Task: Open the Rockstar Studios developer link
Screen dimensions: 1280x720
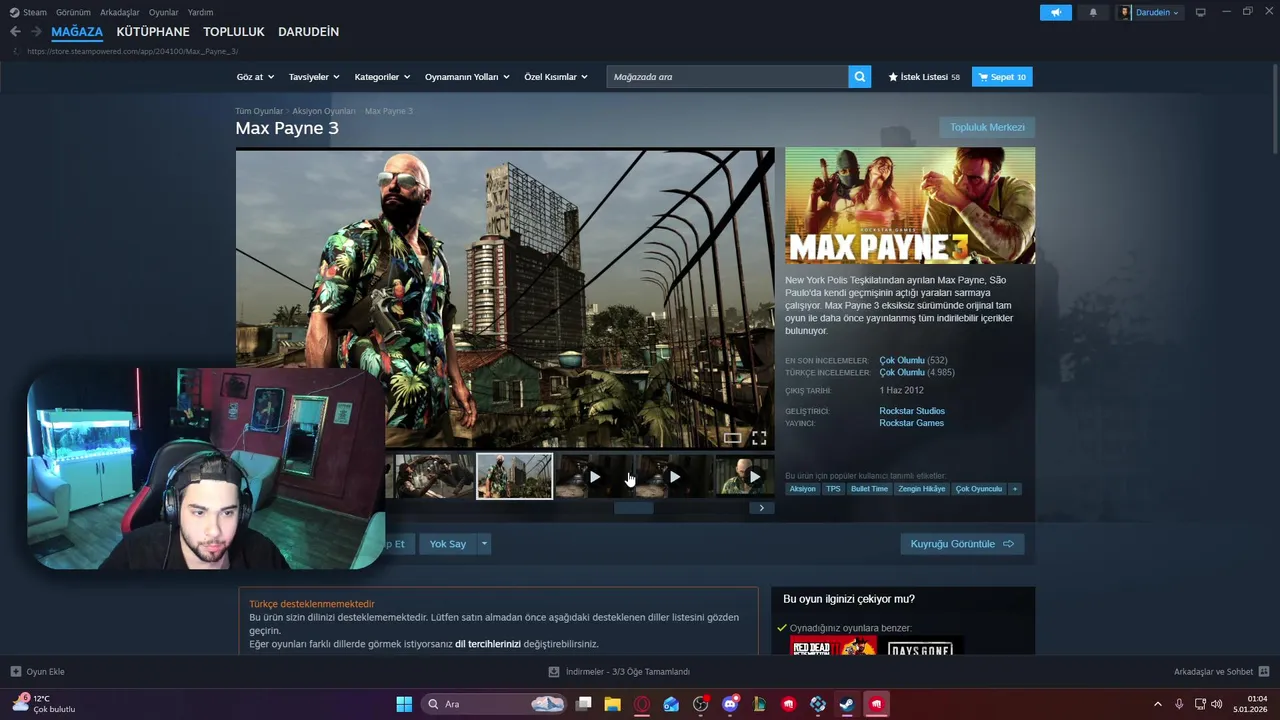Action: coord(912,411)
